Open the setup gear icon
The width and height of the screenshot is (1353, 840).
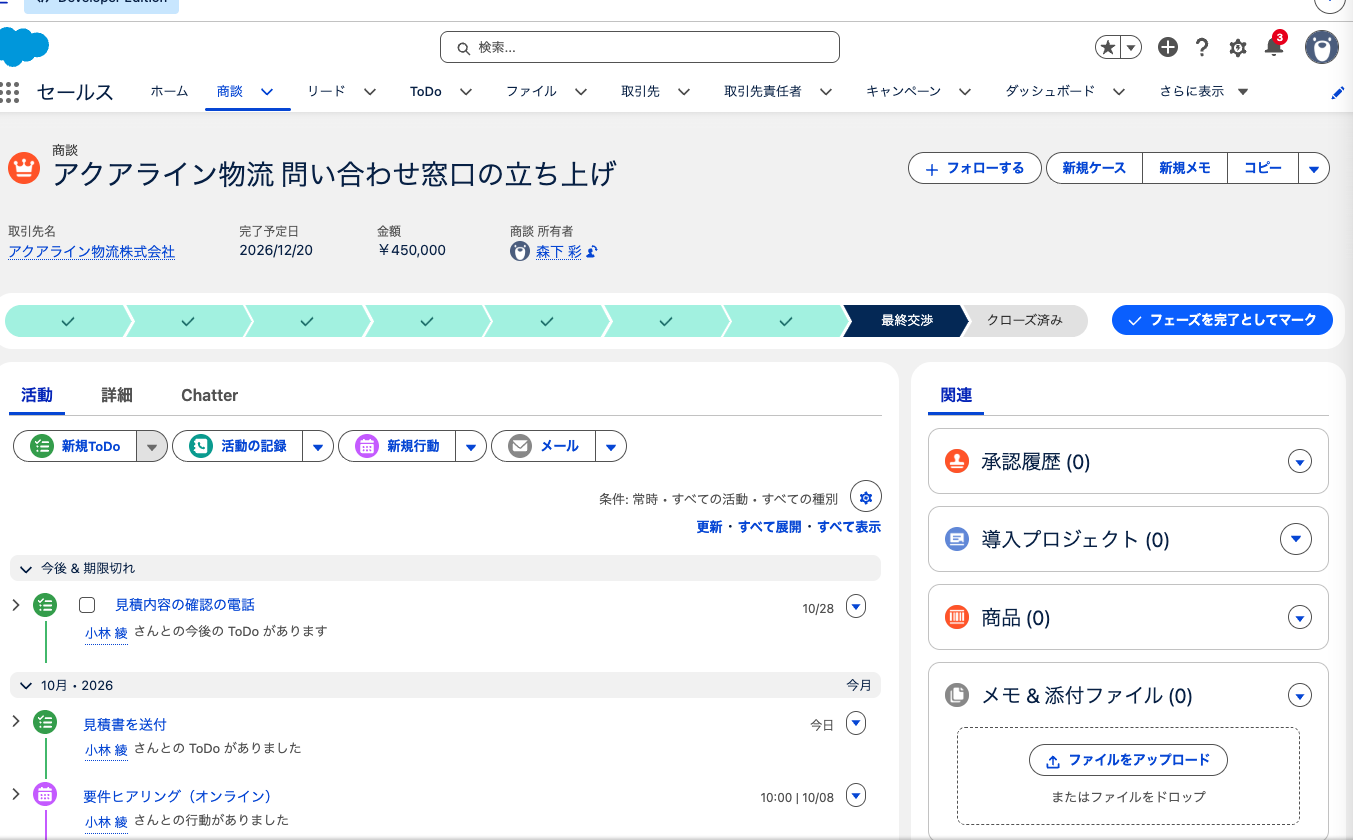tap(1238, 48)
